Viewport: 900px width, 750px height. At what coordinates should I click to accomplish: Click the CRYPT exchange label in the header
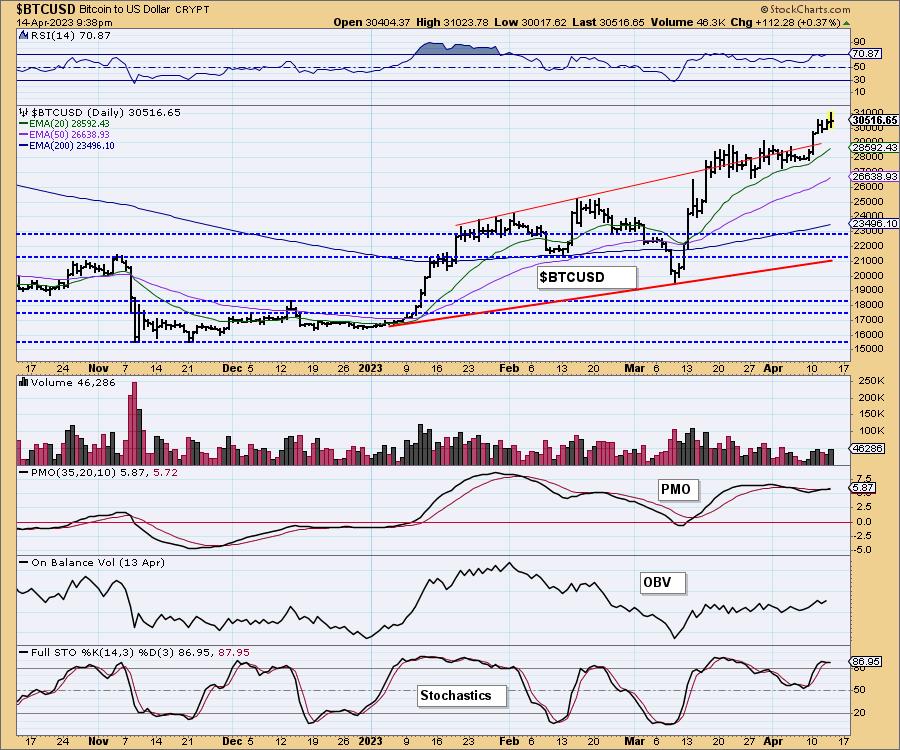(194, 10)
